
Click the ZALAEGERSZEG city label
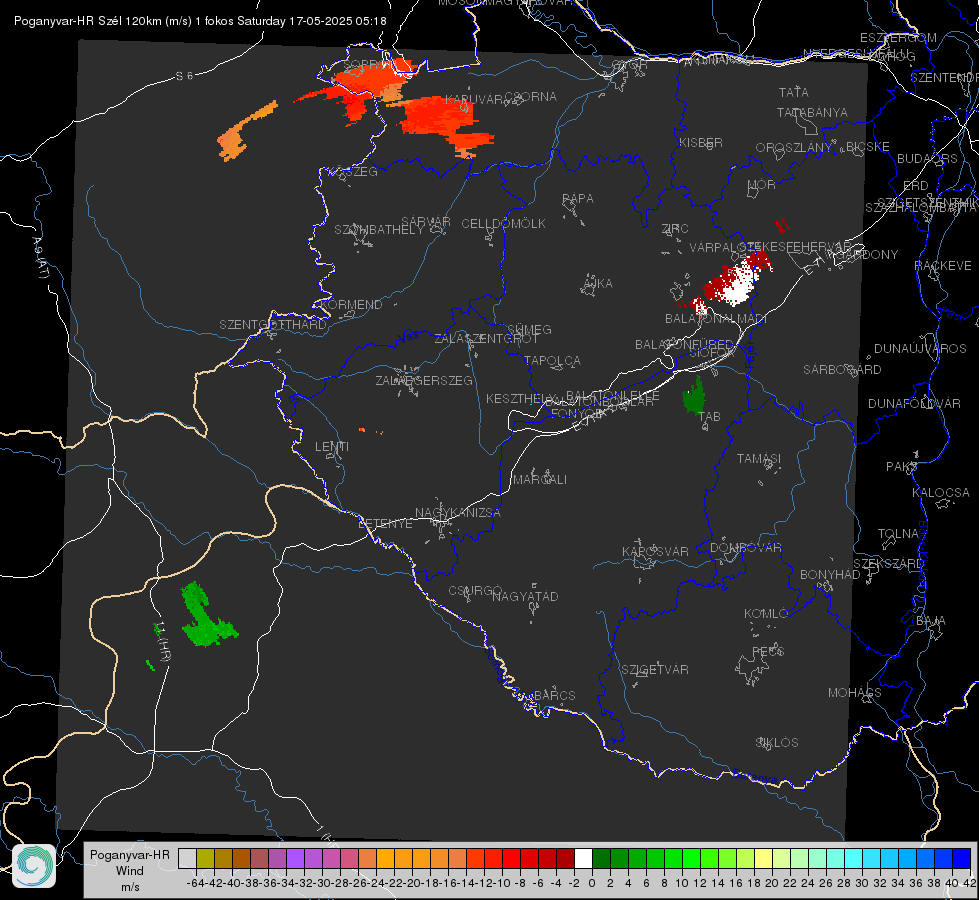point(424,380)
